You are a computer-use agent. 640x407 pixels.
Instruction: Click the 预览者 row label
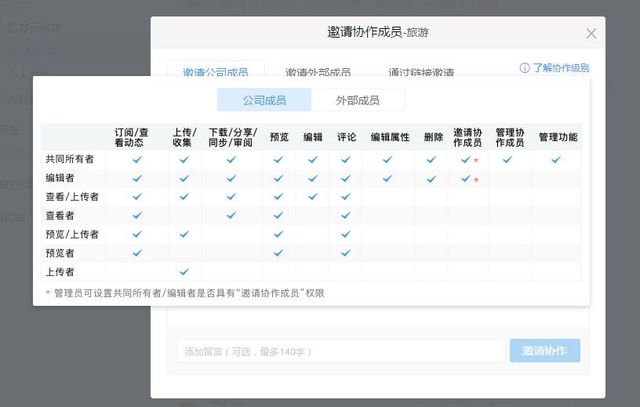60,253
